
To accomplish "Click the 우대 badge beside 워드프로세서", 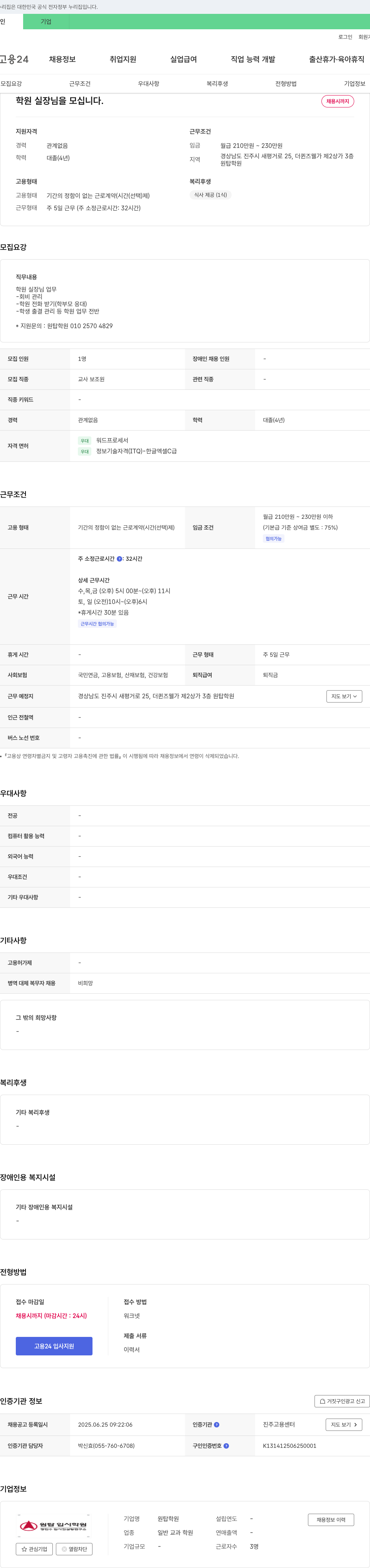I will coord(85,441).
